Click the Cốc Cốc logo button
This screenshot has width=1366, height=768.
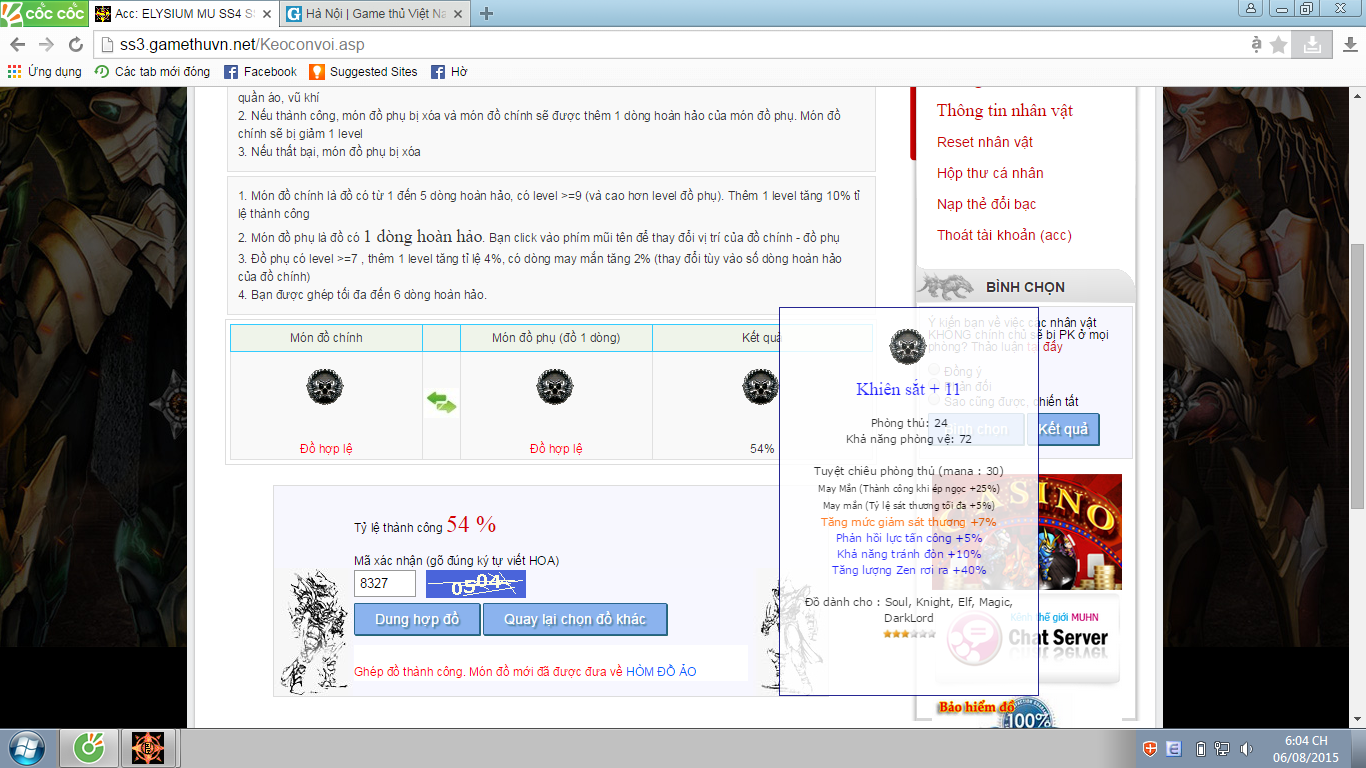[x=43, y=13]
